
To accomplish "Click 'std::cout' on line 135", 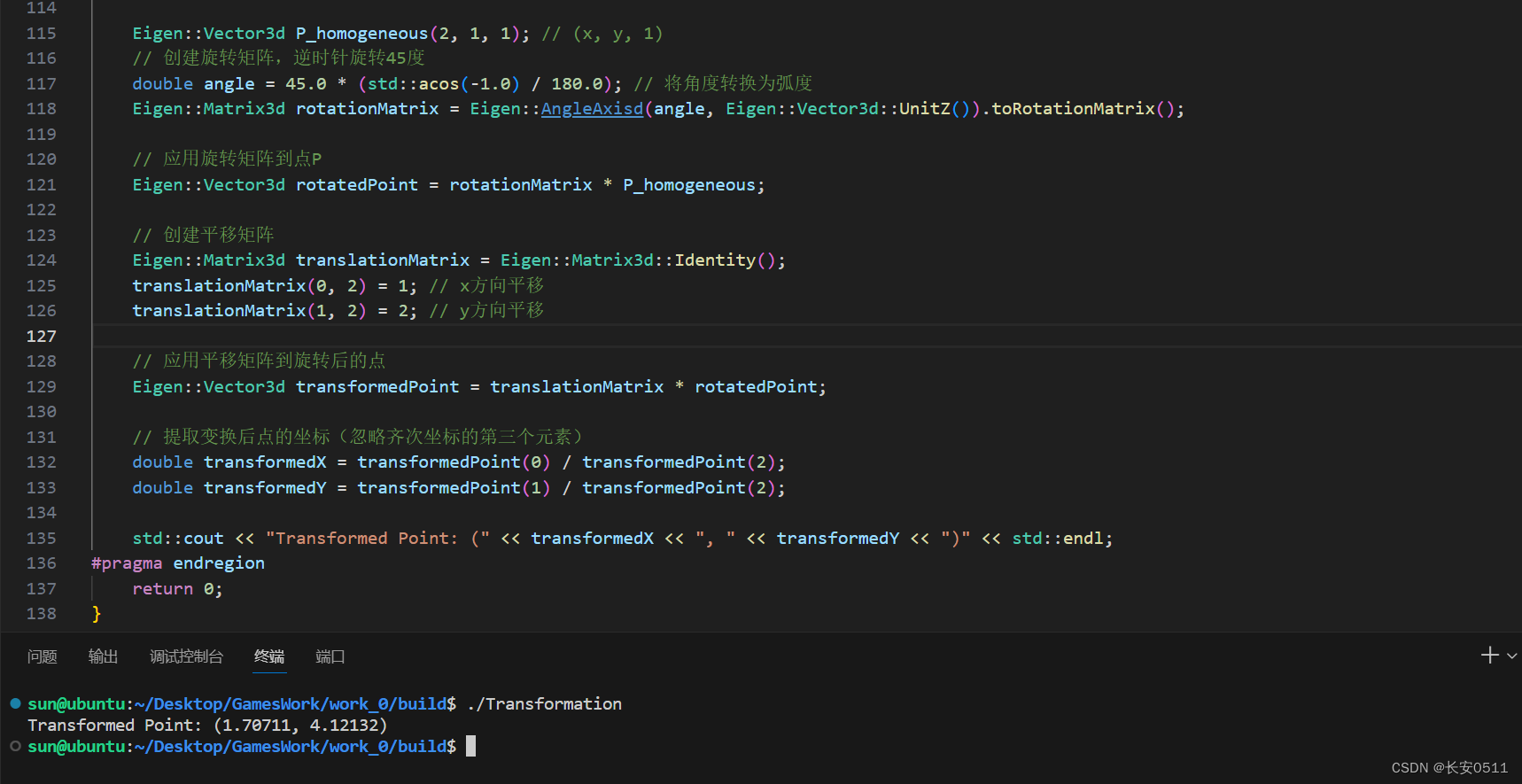I will [x=178, y=539].
